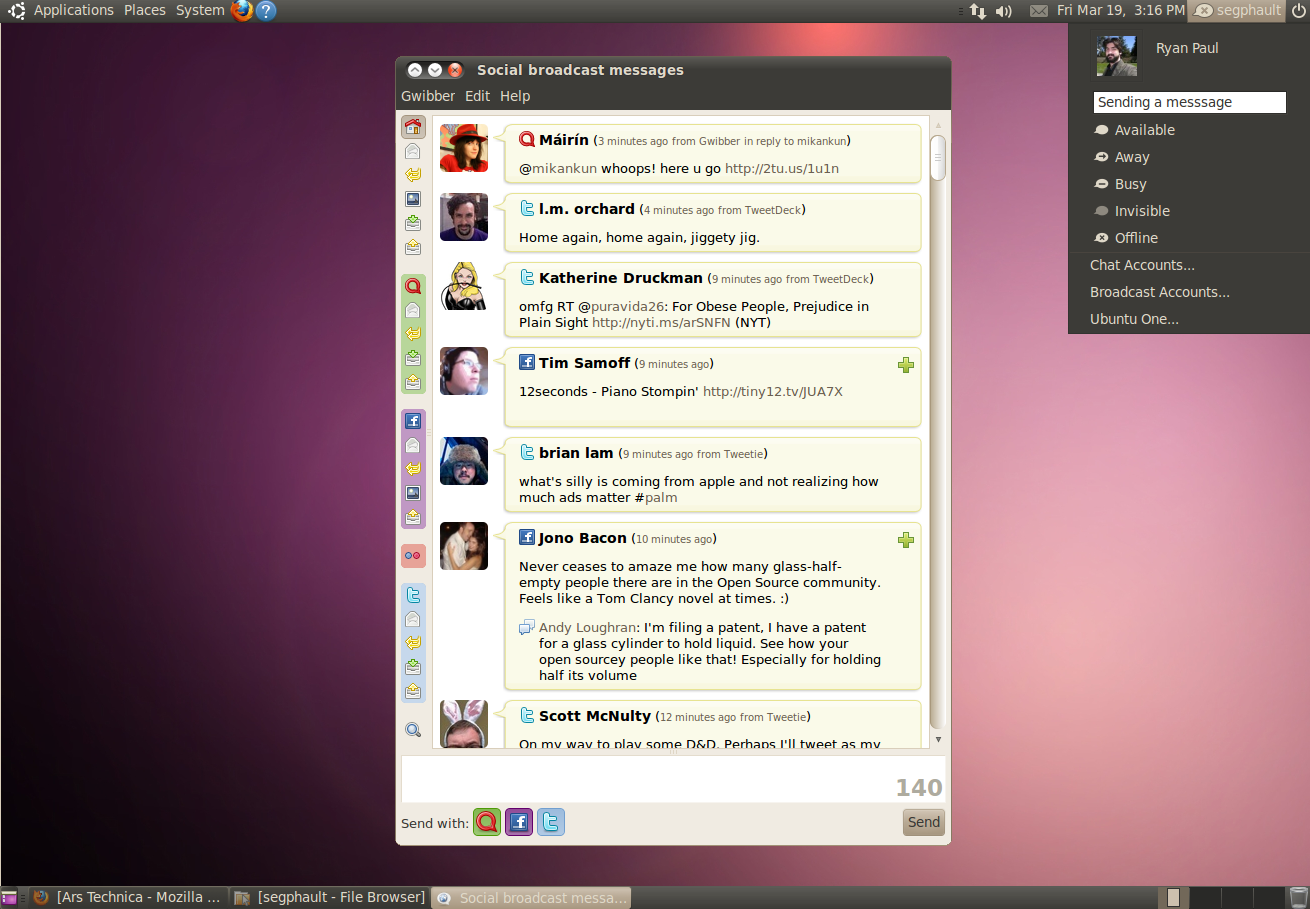Open the network indicator in the top panel

point(978,11)
